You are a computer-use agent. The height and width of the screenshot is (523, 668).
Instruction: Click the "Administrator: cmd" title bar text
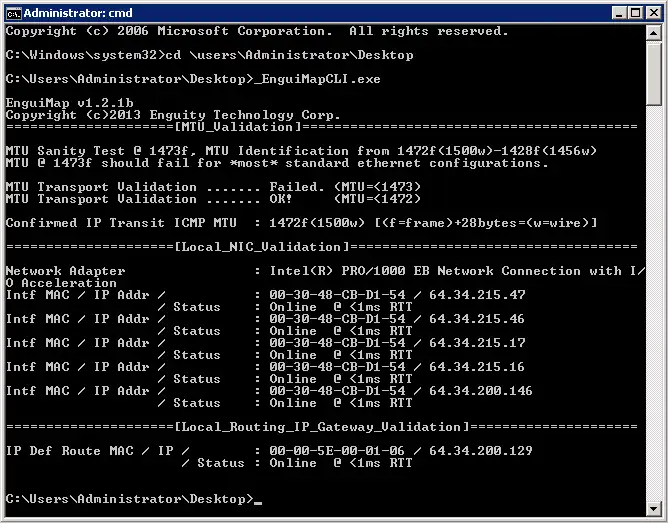(x=70, y=12)
